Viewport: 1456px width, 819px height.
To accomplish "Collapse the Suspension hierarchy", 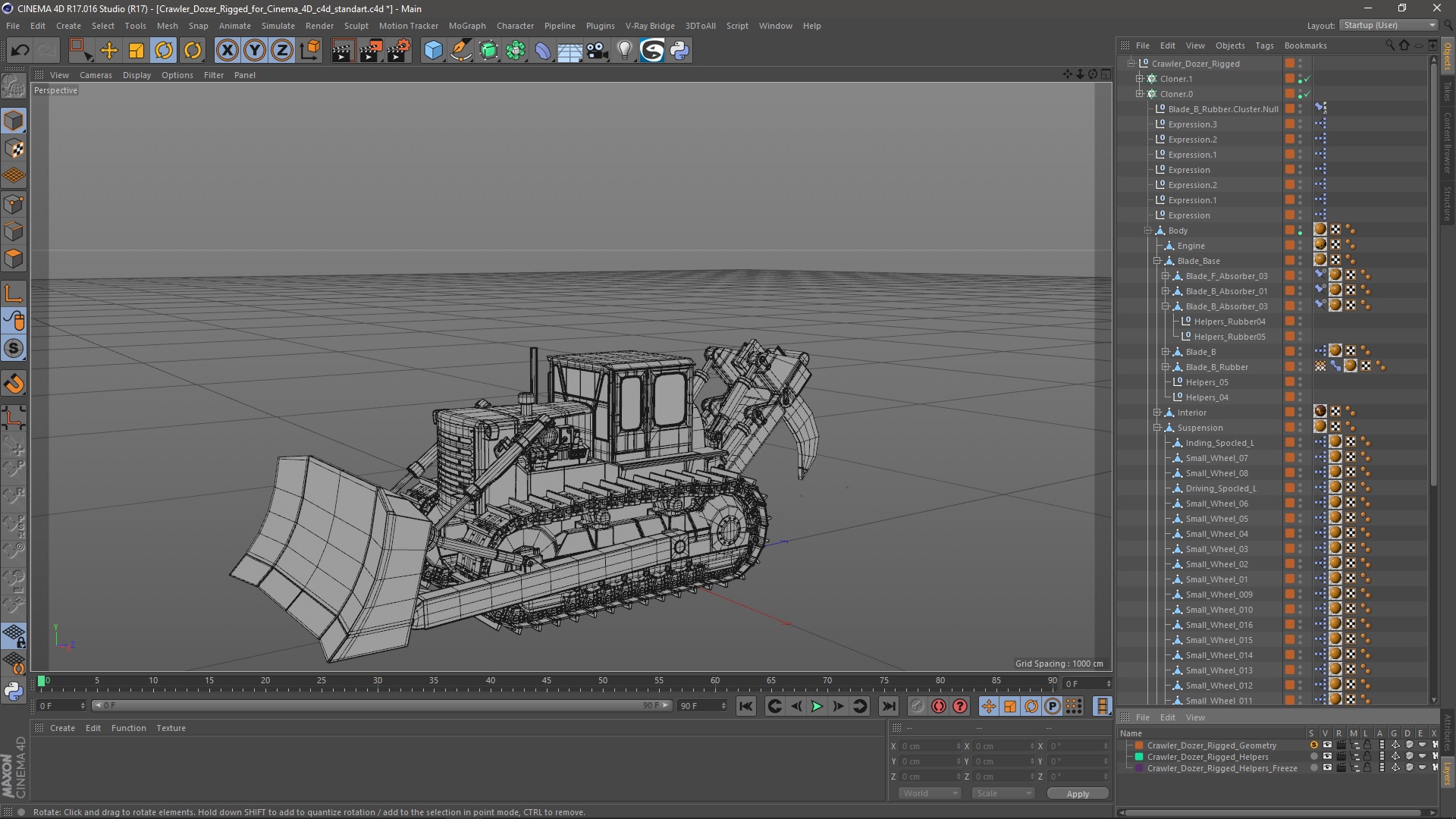I will (1157, 428).
